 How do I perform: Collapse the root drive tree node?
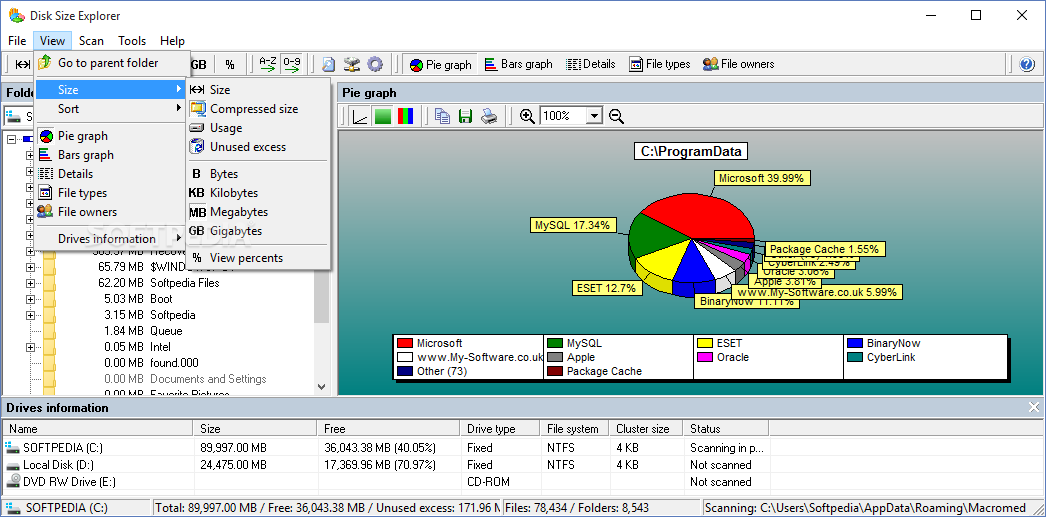point(11,139)
